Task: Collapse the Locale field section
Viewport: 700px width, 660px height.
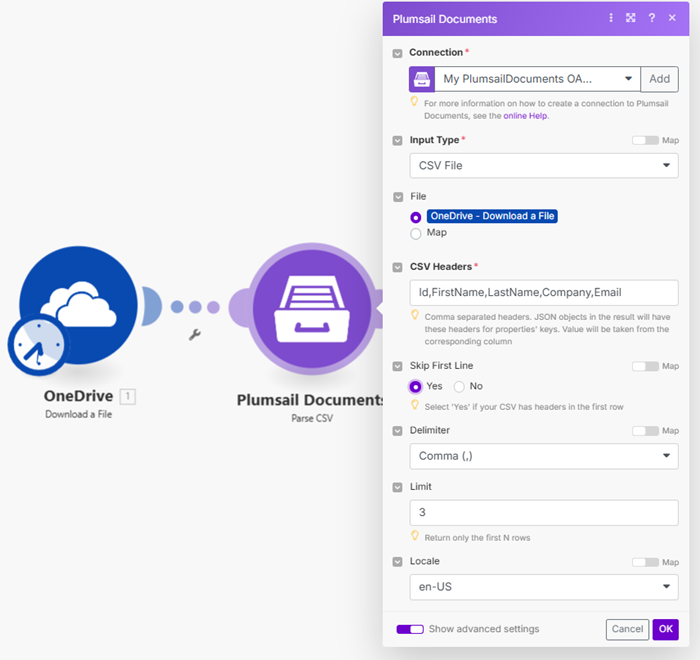Action: click(397, 562)
